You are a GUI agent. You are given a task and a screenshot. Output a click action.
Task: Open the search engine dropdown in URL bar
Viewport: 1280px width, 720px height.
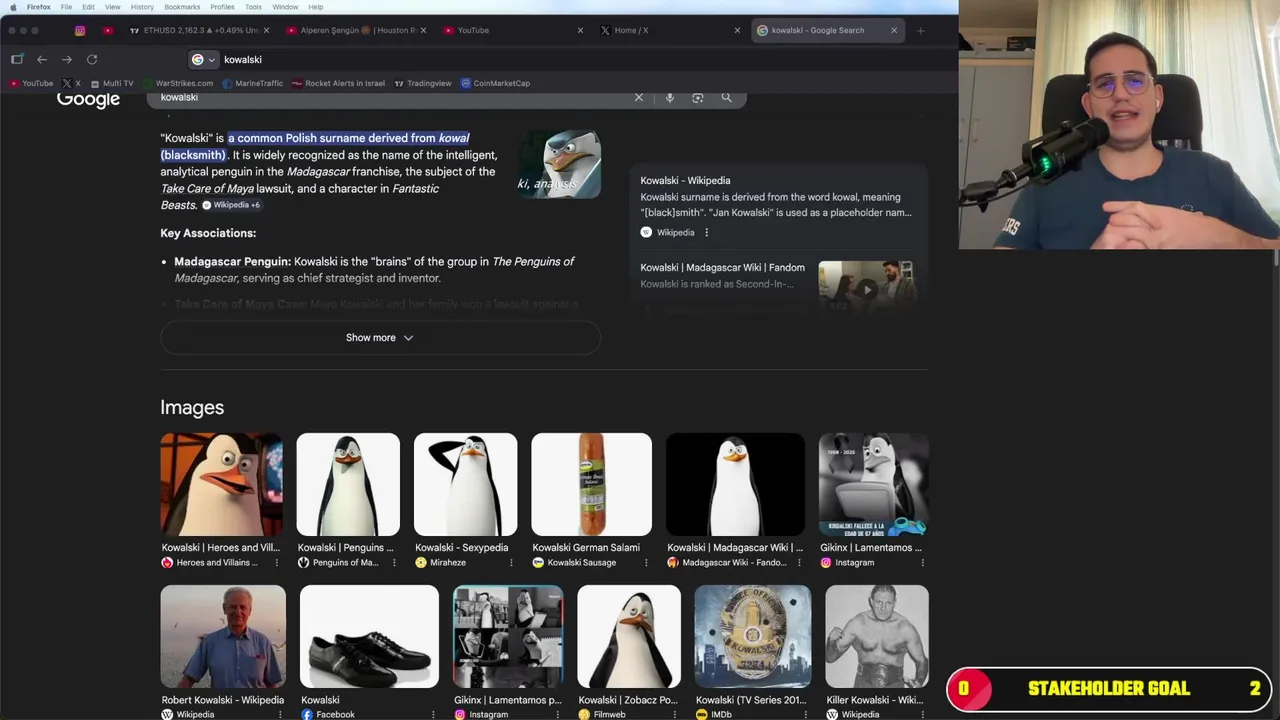coord(203,59)
